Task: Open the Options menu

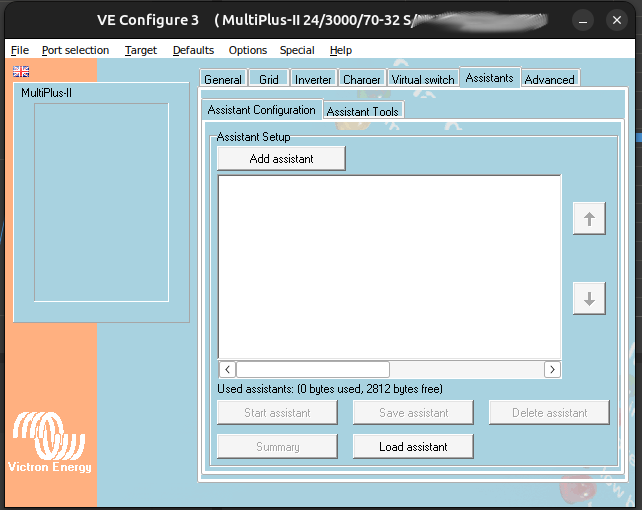Action: pos(248,50)
